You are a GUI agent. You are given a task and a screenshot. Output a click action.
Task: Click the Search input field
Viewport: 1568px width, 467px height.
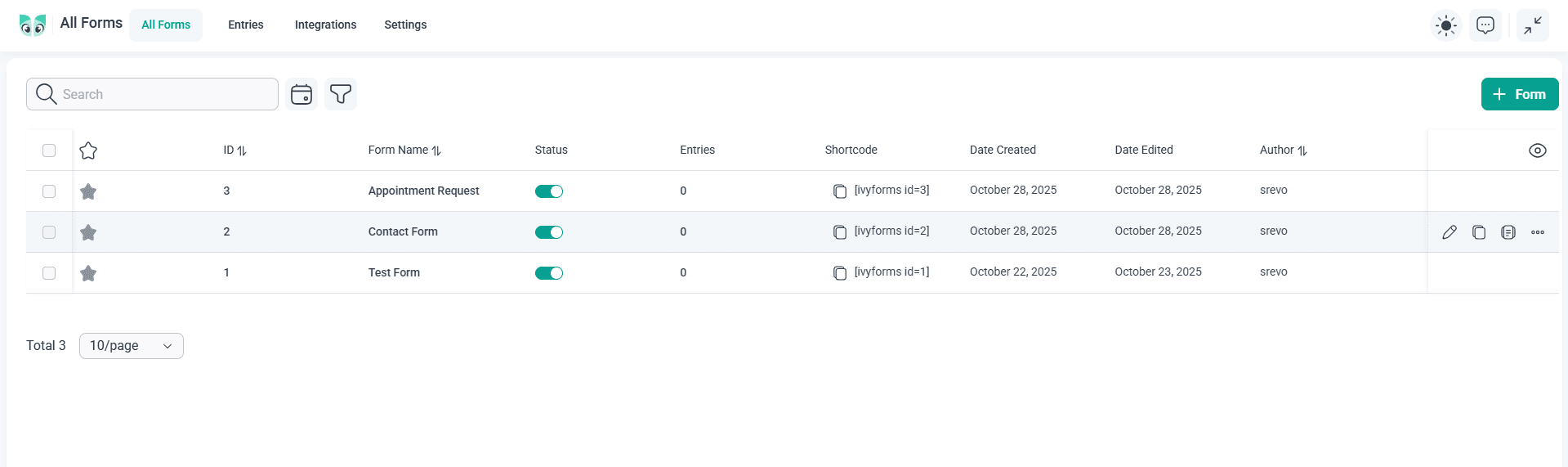pos(163,94)
